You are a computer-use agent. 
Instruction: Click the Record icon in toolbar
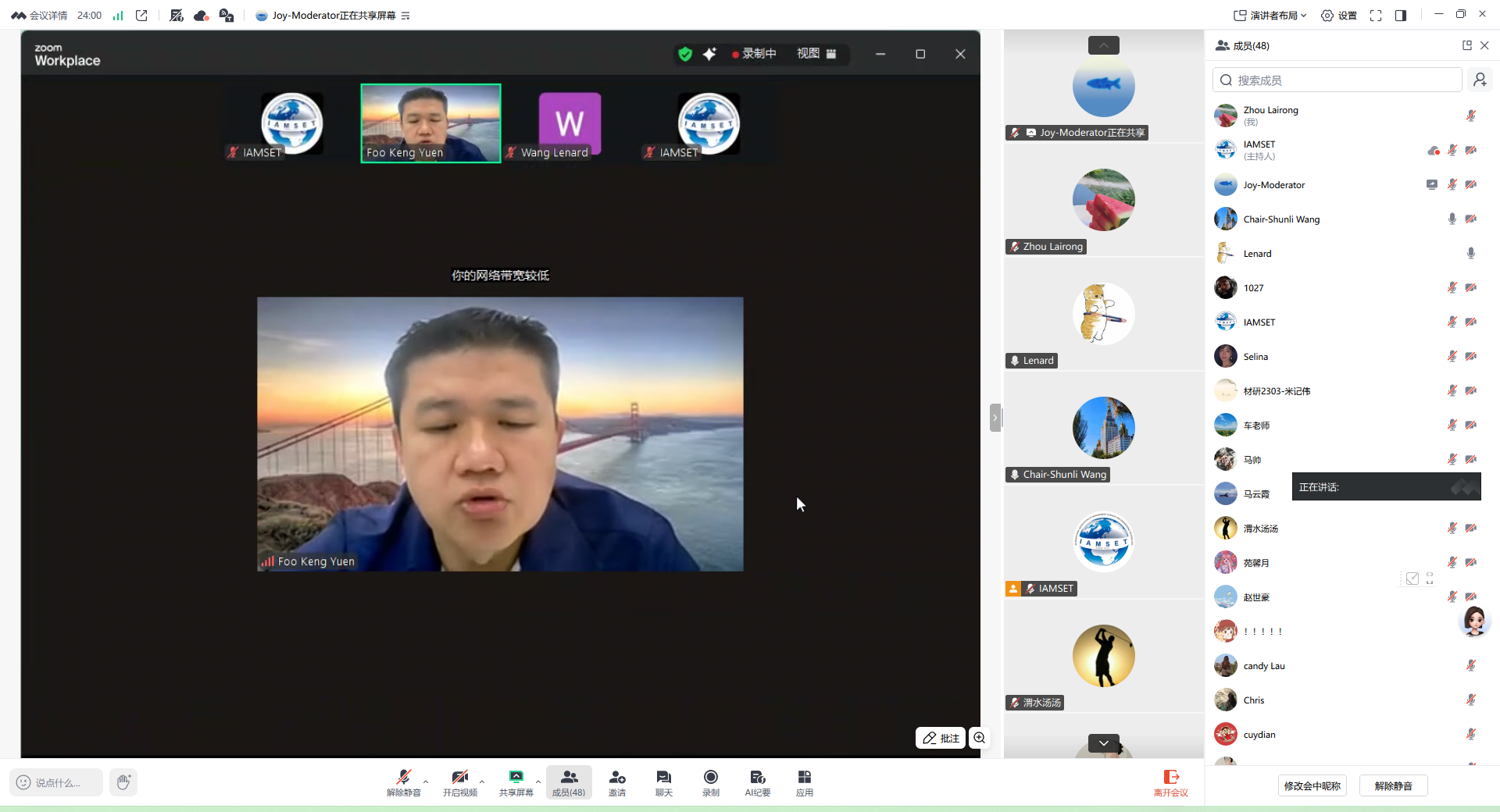(x=710, y=782)
